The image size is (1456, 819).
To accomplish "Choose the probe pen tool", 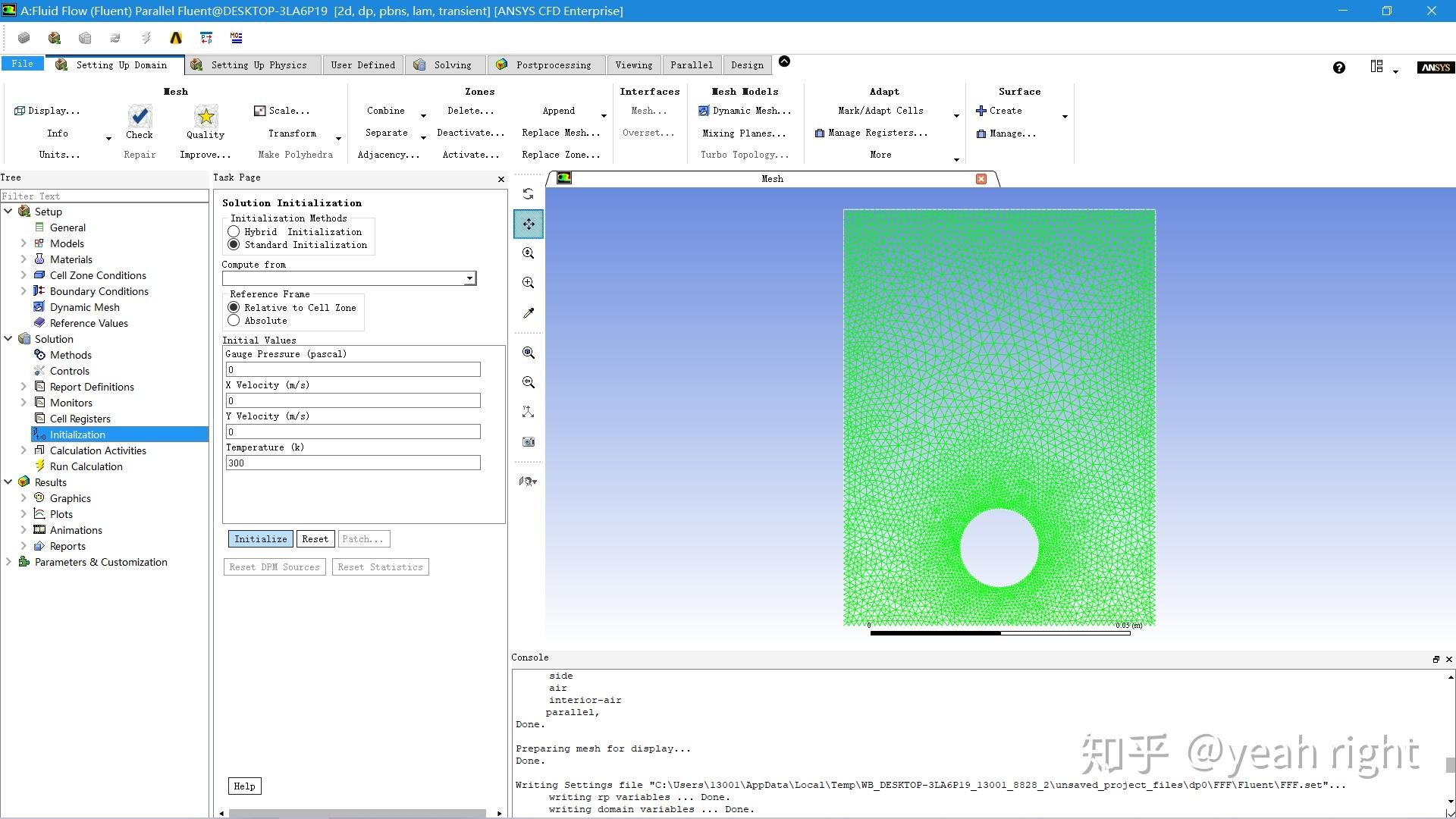I will [529, 312].
